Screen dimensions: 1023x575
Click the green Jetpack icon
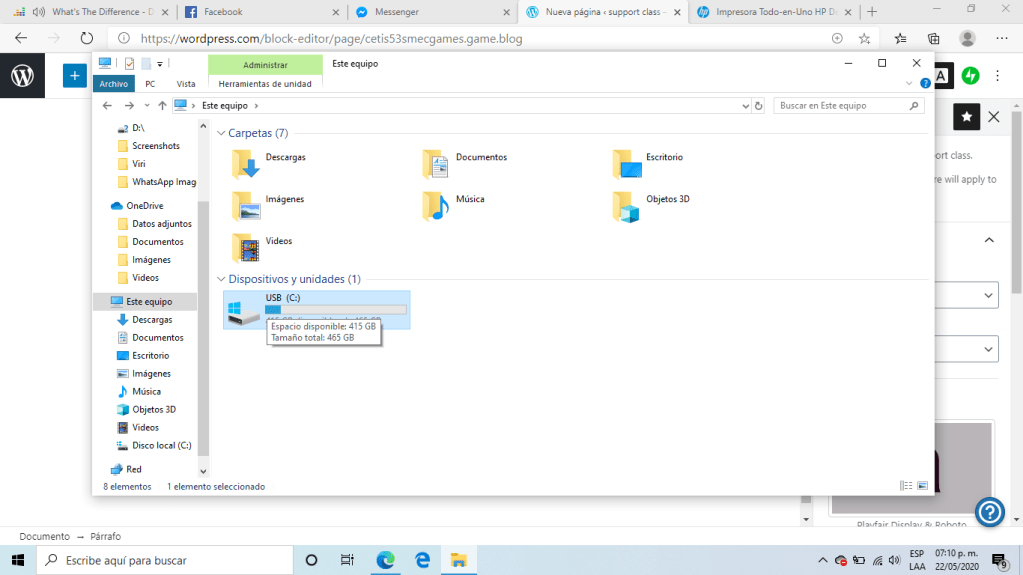(x=970, y=76)
